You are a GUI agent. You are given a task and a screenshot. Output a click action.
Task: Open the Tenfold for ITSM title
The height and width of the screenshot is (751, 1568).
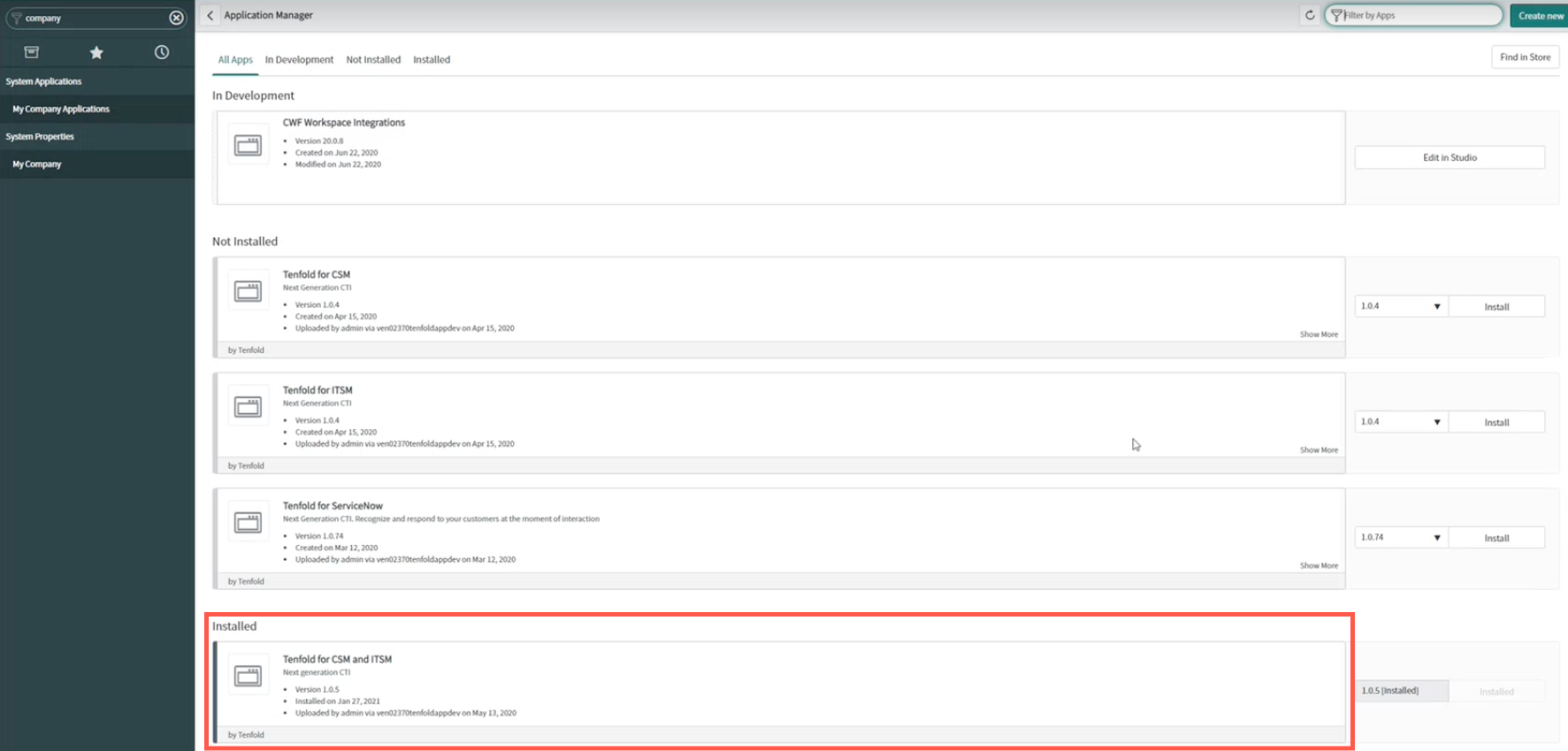[317, 390]
